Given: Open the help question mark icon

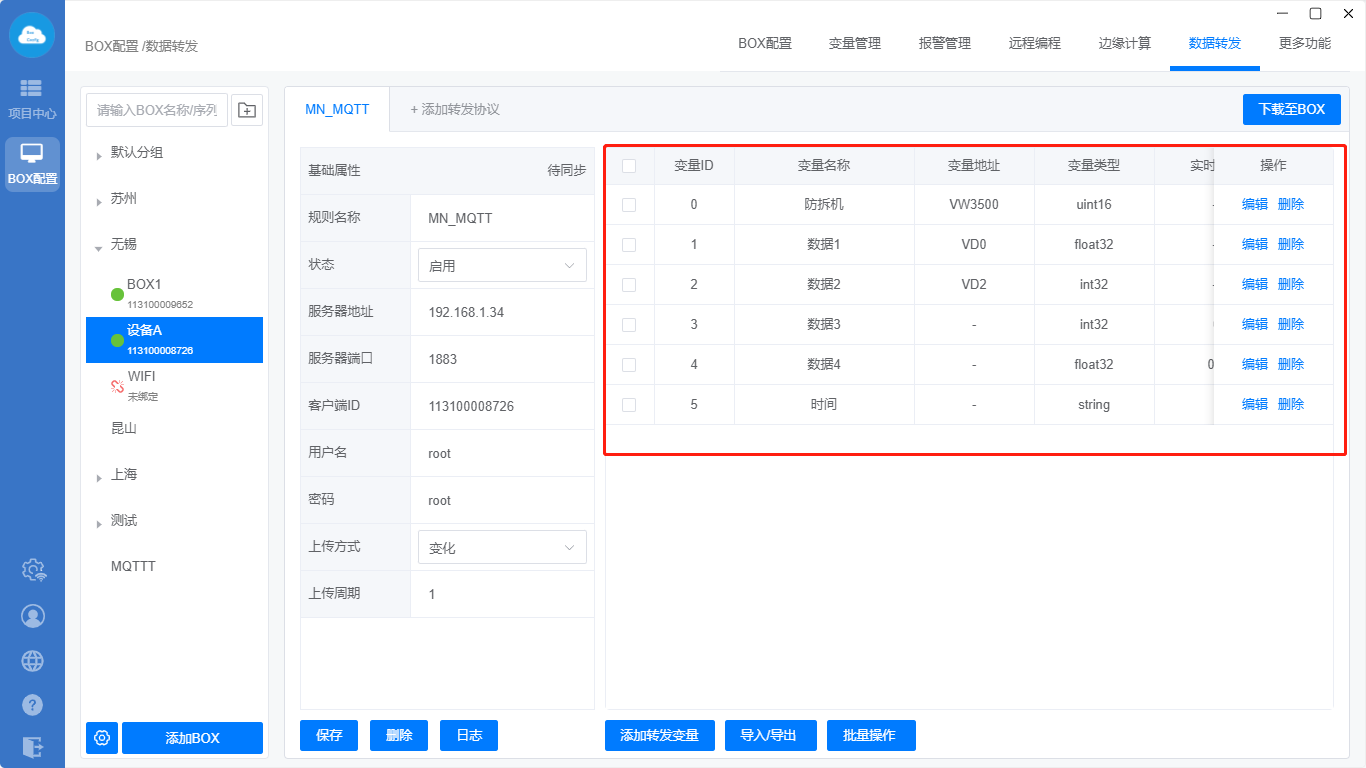Looking at the screenshot, I should pos(33,705).
